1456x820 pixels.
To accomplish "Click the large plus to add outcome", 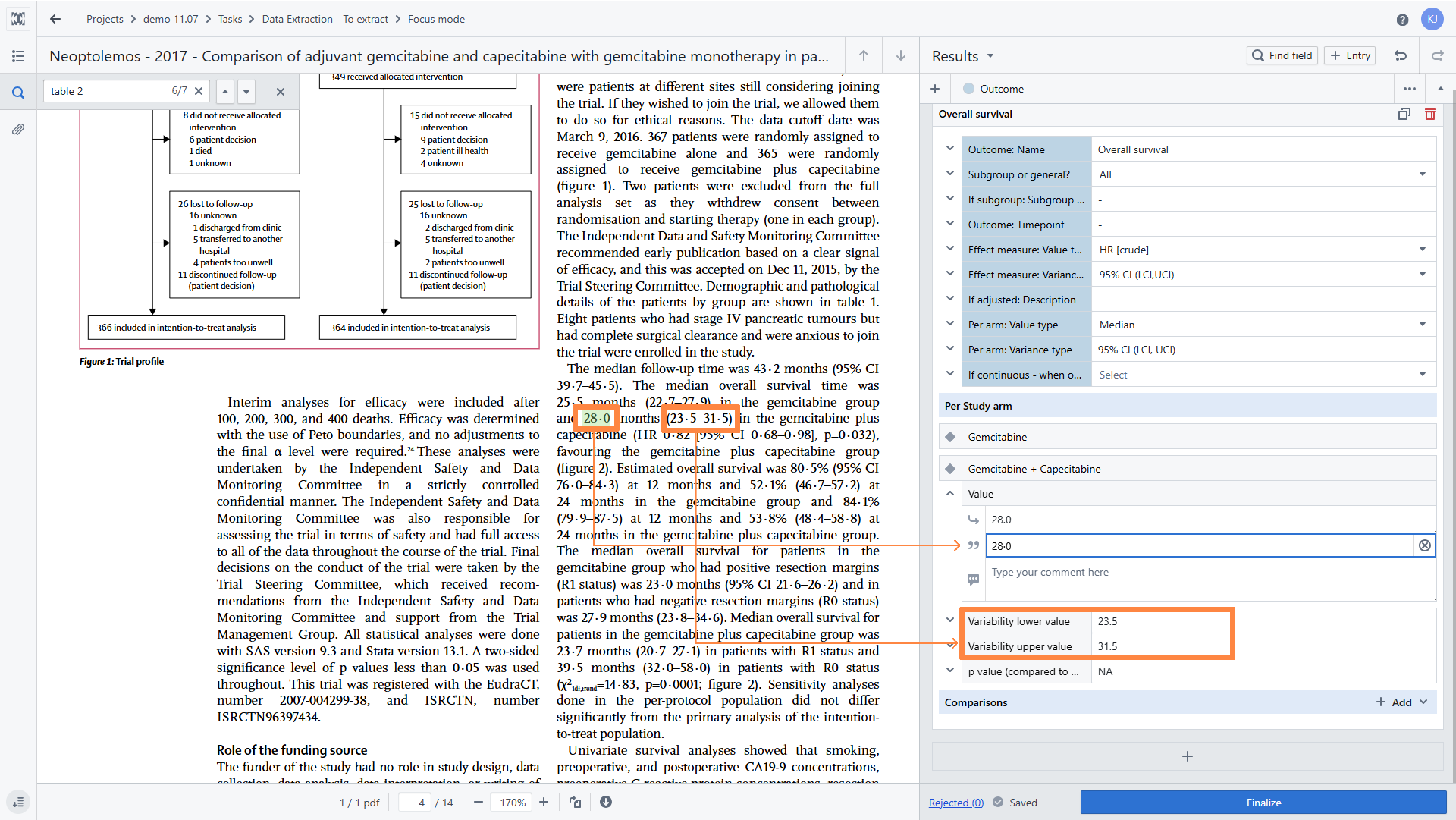I will [x=1188, y=757].
